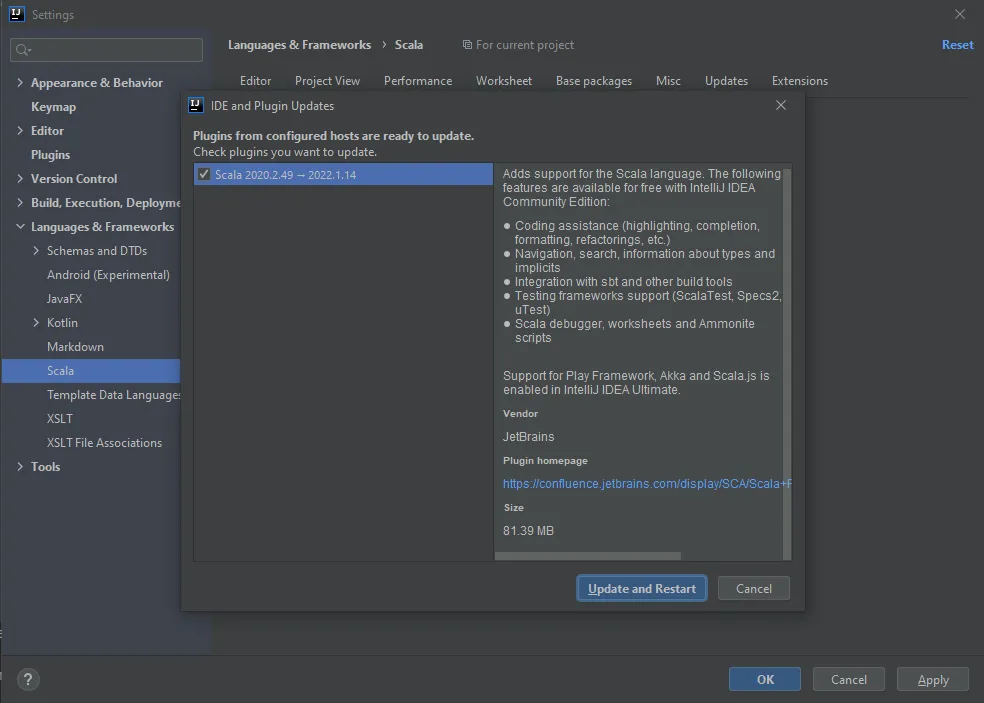Select Template Data Languages item
The width and height of the screenshot is (984, 703).
click(x=114, y=394)
